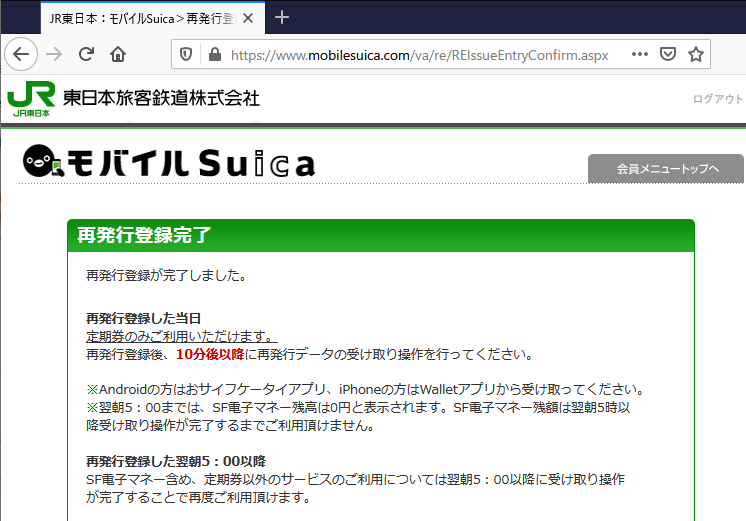Click the ログアウト link
The height and width of the screenshot is (521, 746).
[718, 99]
